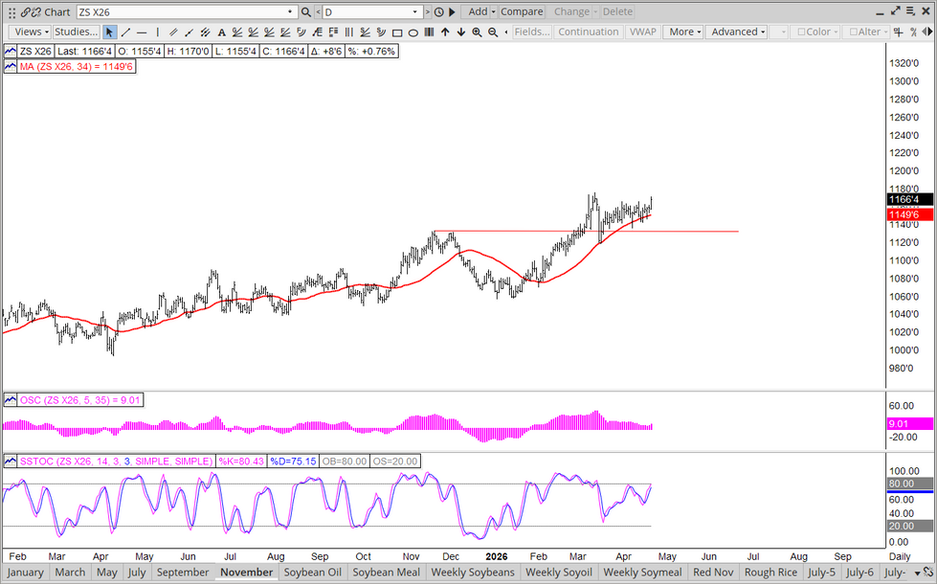Expand the Add dropdown arrow
Image resolution: width=937 pixels, height=584 pixels.
(494, 12)
